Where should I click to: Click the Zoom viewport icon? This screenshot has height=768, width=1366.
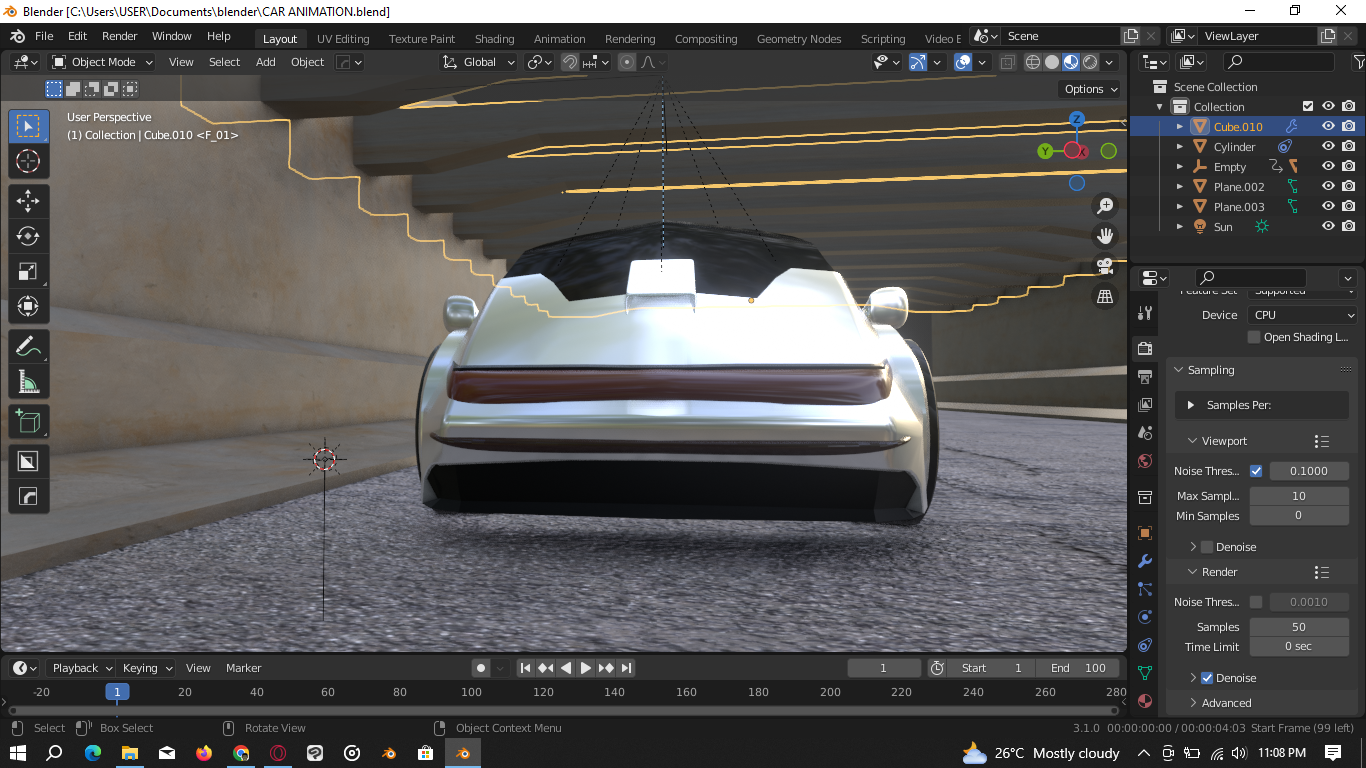coord(1105,206)
